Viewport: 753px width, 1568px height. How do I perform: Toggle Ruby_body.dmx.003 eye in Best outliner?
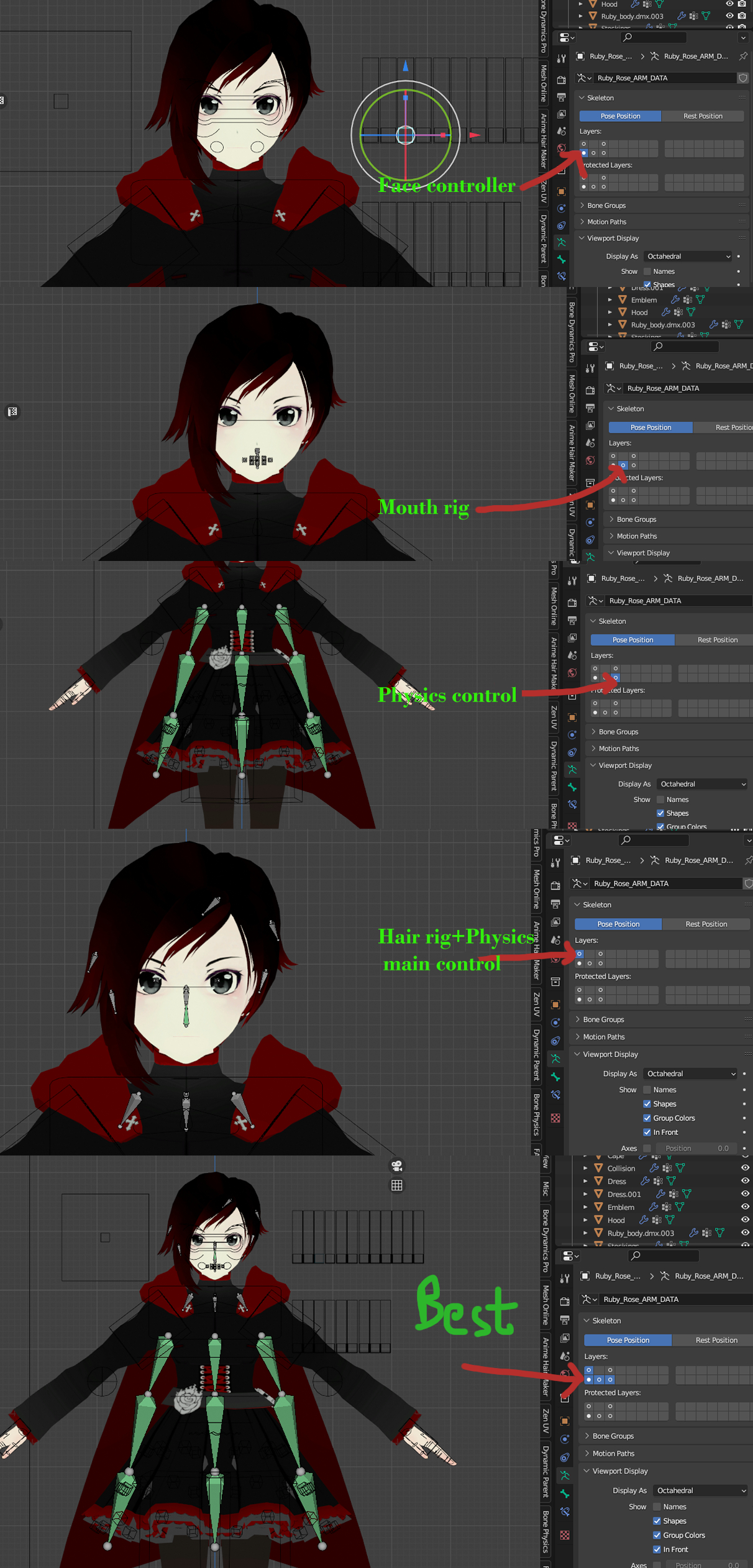745,1233
